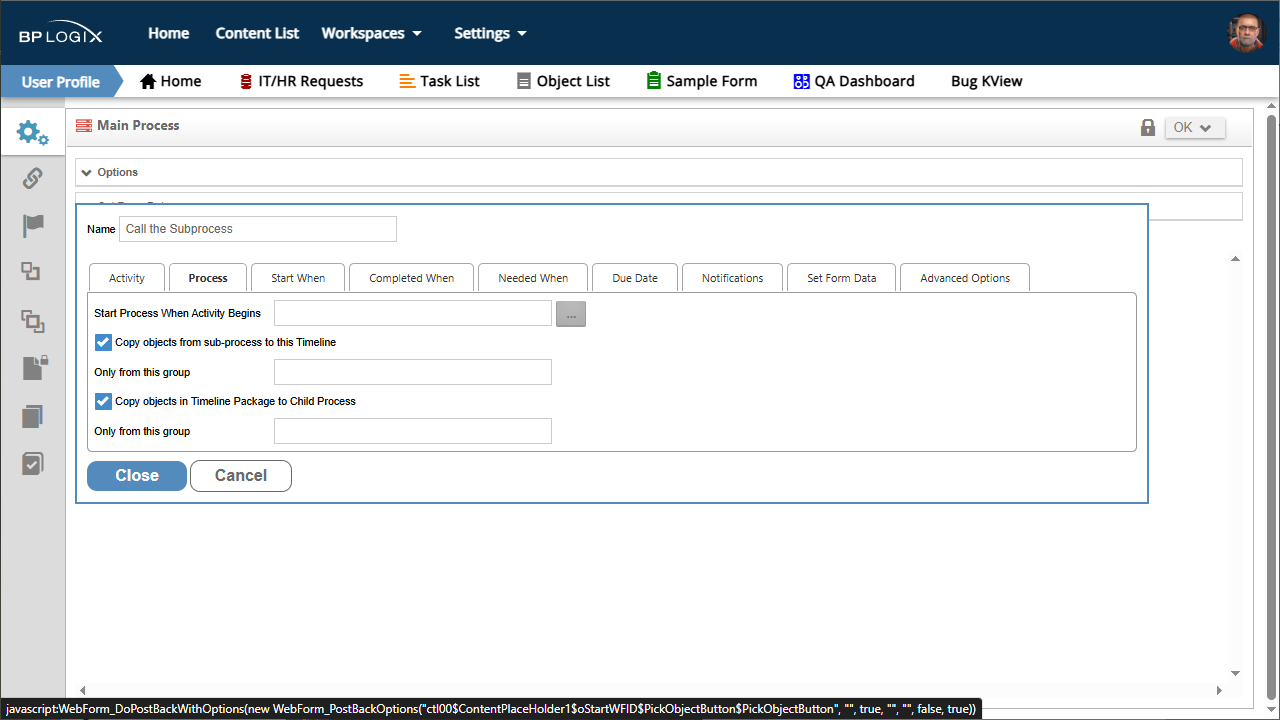Uncheck Copy objects from sub-process to this Timeline

pyautogui.click(x=103, y=342)
